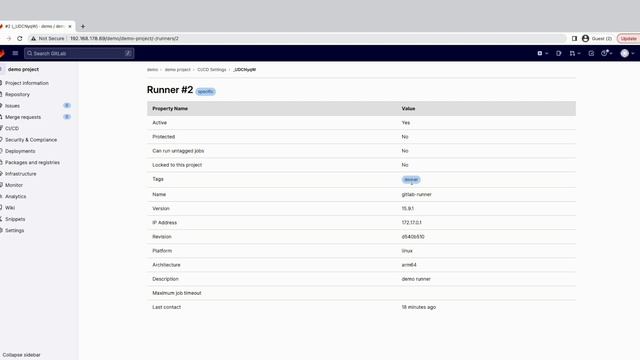Click the CI/CD Settings breadcrumb link

(211, 70)
